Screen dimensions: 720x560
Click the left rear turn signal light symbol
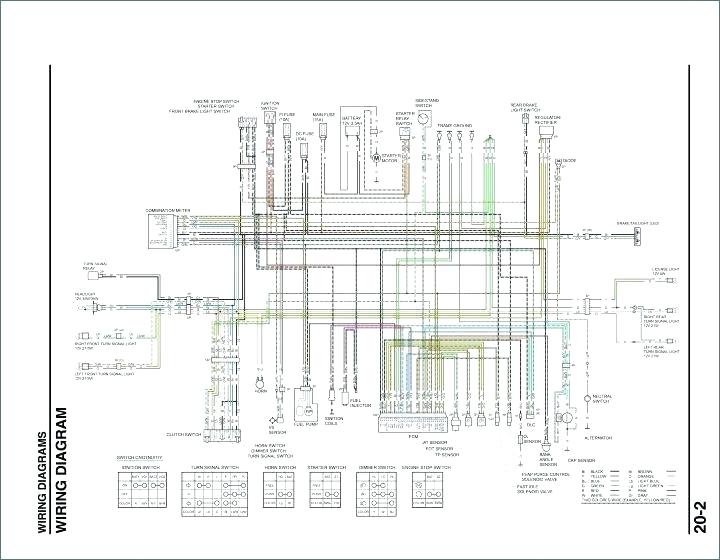click(x=672, y=341)
